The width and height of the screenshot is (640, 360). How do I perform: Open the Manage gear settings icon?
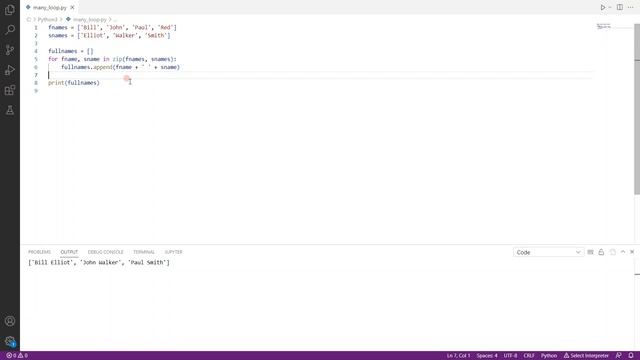coord(10,341)
